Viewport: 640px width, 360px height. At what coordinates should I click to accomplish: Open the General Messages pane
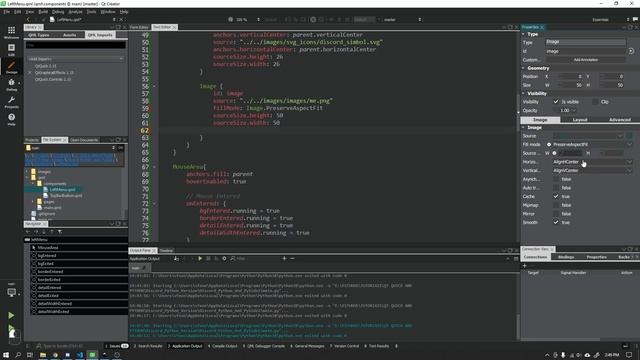point(307,346)
